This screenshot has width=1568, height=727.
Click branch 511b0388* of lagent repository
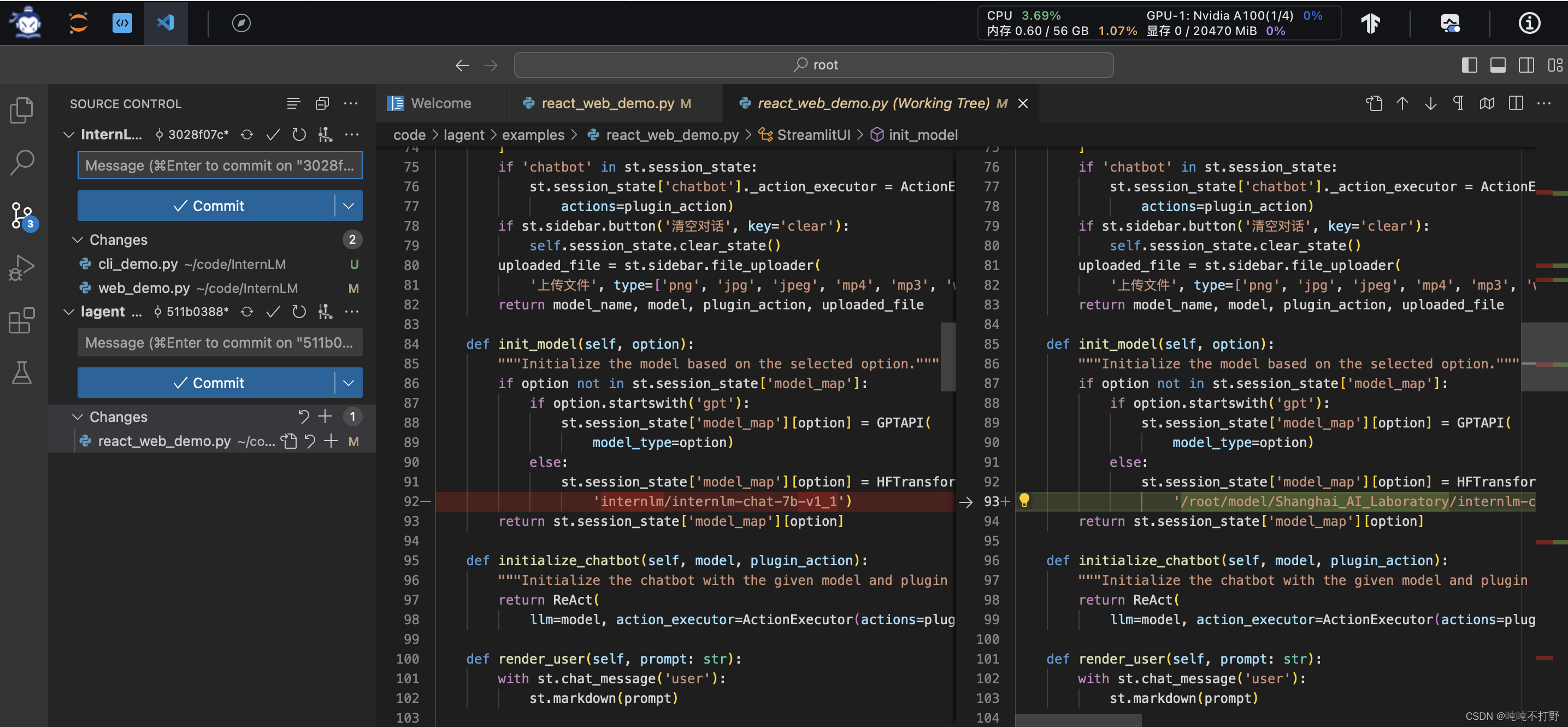[191, 312]
